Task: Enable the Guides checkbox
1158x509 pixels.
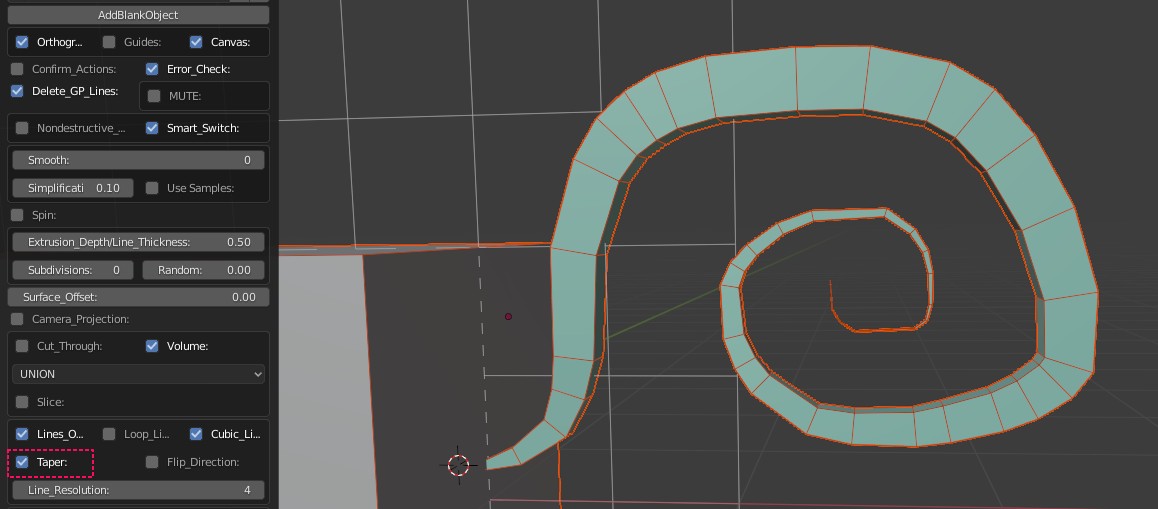Action: click(109, 42)
